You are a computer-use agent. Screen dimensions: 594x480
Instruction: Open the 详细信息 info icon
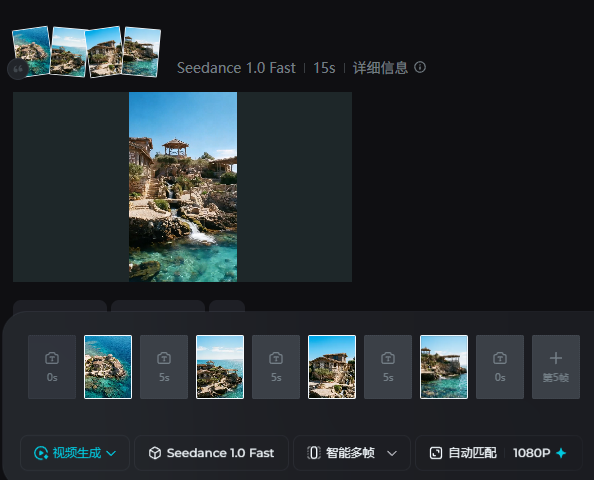point(420,67)
